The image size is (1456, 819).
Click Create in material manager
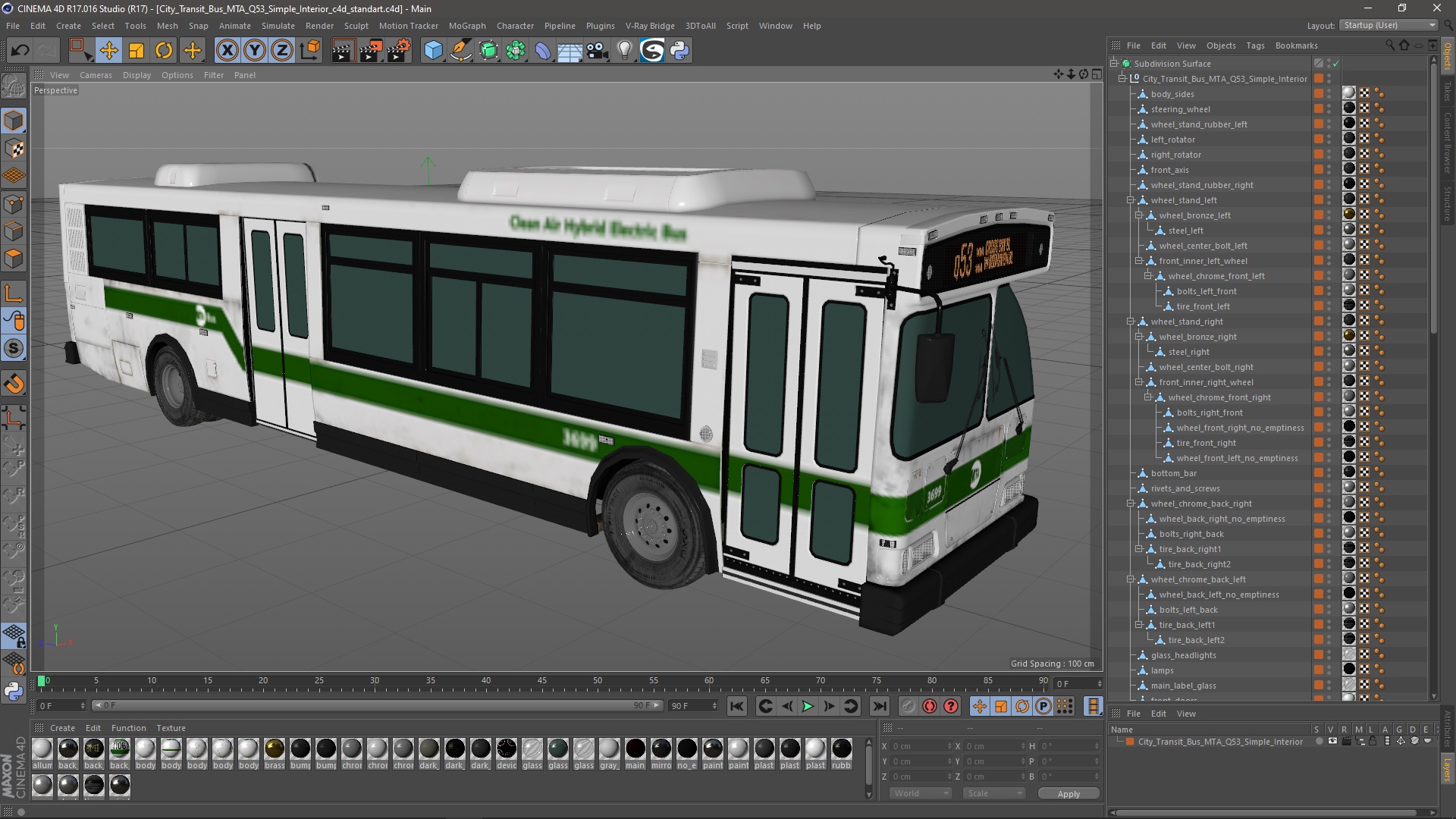pos(62,728)
